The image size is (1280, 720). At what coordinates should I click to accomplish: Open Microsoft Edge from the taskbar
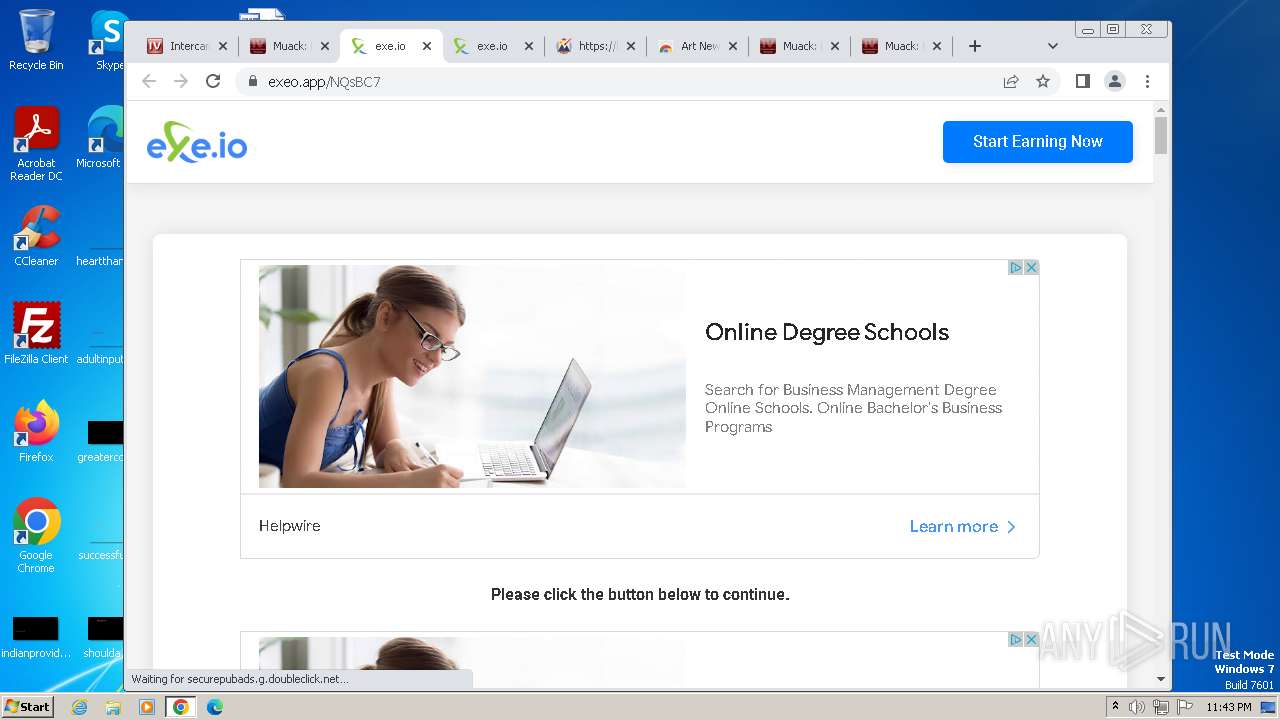click(215, 707)
